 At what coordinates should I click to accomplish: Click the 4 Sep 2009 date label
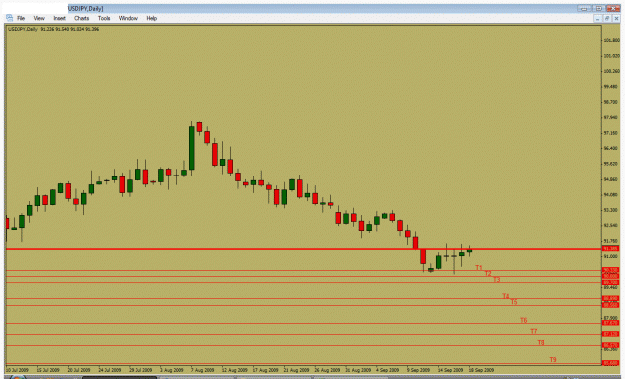[x=387, y=370]
